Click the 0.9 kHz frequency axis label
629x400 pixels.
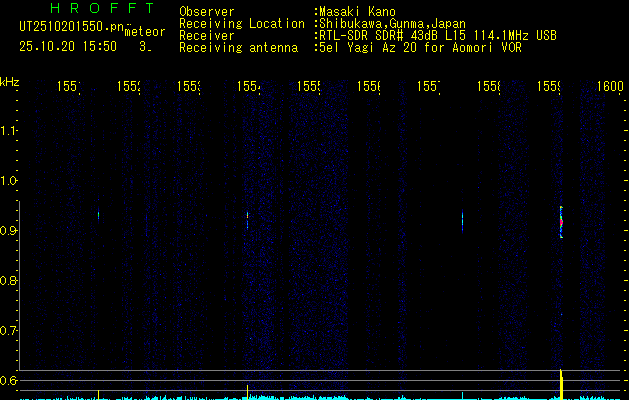pos(7,230)
